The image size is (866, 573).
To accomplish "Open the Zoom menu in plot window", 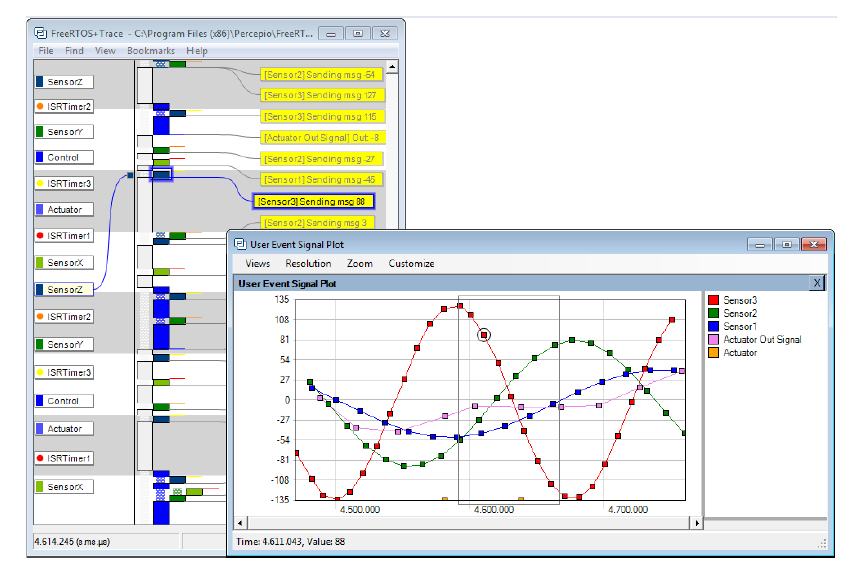I will [x=360, y=264].
